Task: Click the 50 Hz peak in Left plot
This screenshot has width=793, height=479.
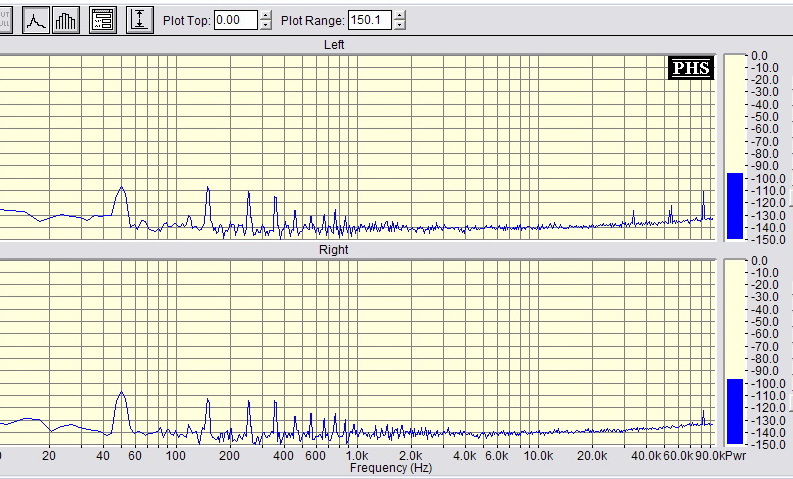Action: 121,188
